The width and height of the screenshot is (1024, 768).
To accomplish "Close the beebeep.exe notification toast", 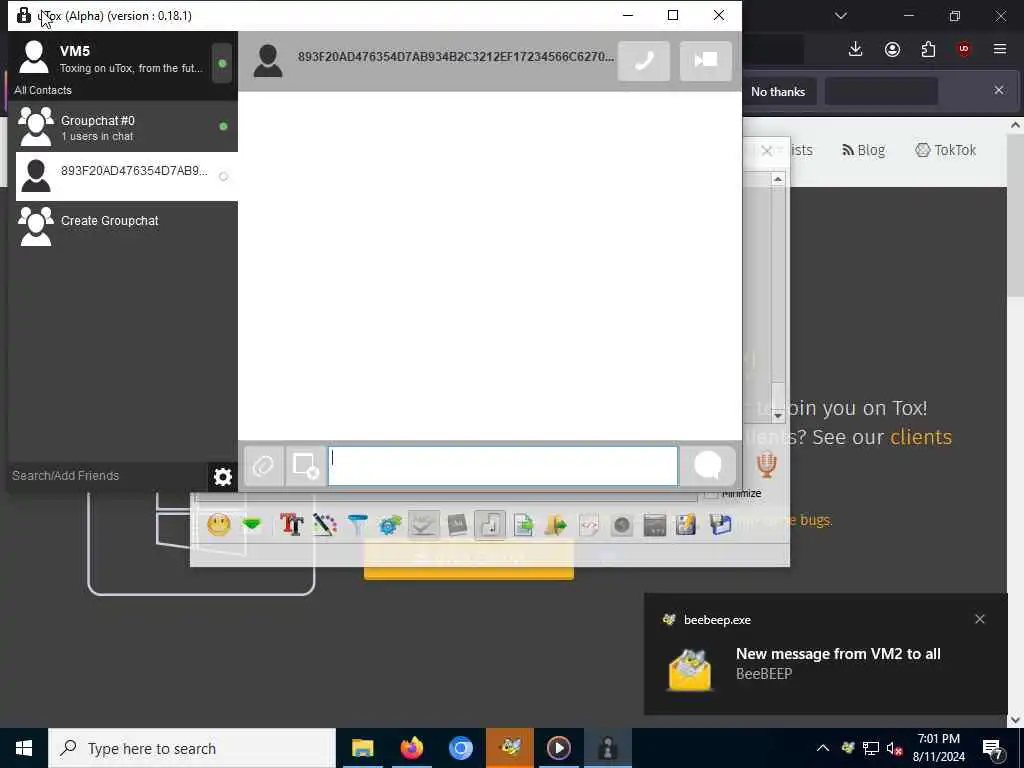I will click(980, 619).
